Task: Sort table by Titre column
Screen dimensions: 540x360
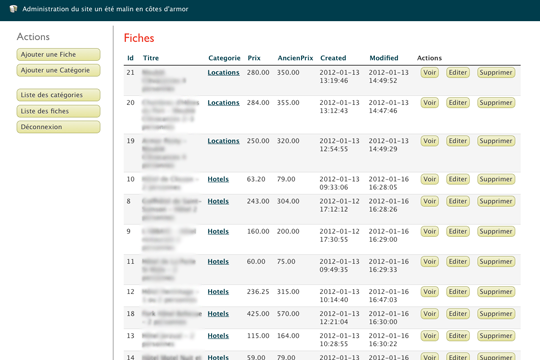Action: click(x=151, y=58)
